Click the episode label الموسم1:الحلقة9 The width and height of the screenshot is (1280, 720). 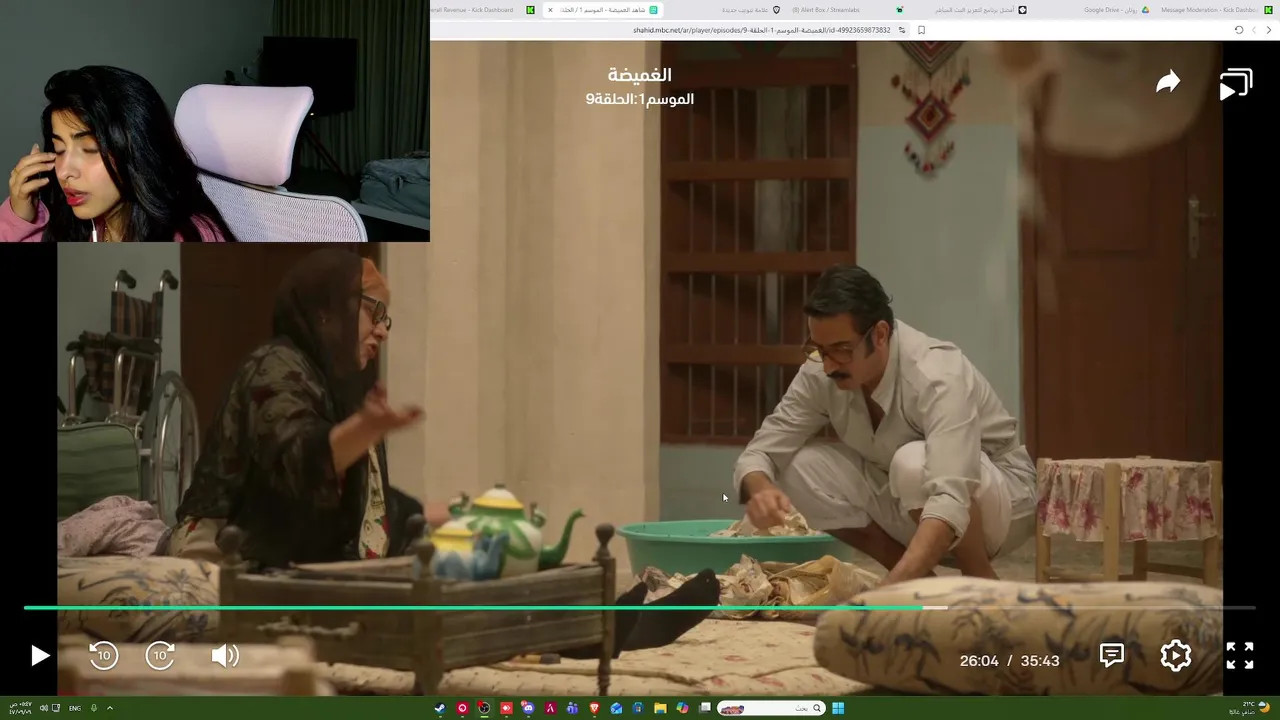click(x=640, y=99)
